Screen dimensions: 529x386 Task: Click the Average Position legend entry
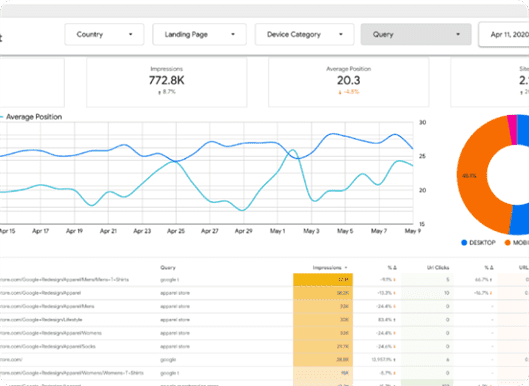[x=31, y=117]
